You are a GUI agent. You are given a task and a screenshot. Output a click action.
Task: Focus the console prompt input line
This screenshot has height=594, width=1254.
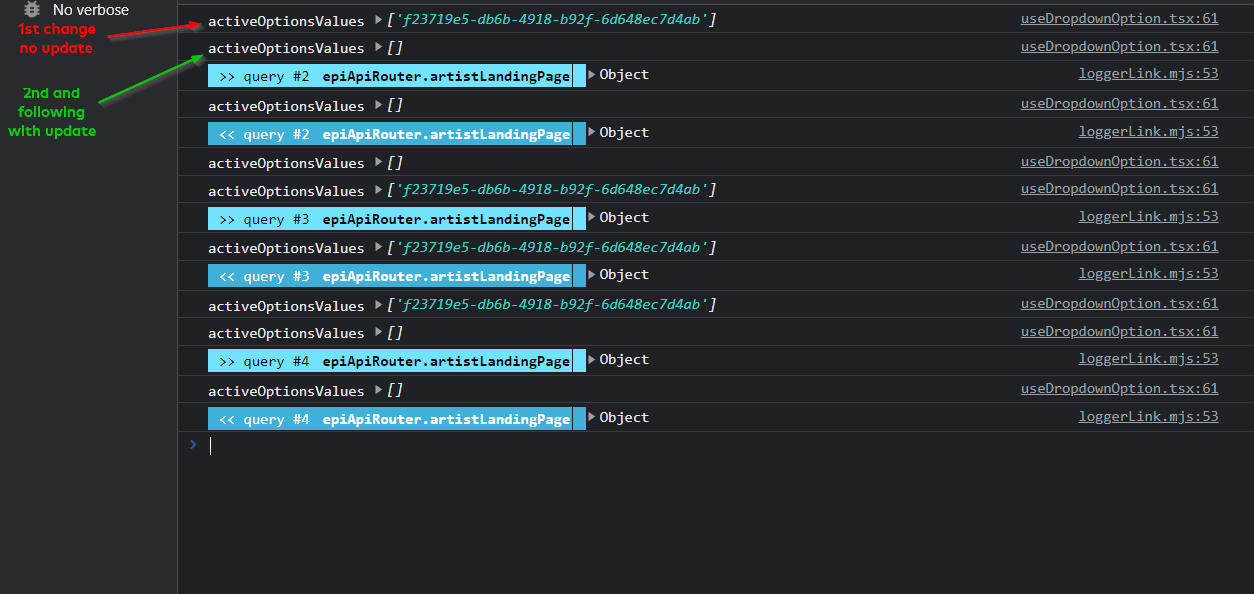pyautogui.click(x=715, y=446)
